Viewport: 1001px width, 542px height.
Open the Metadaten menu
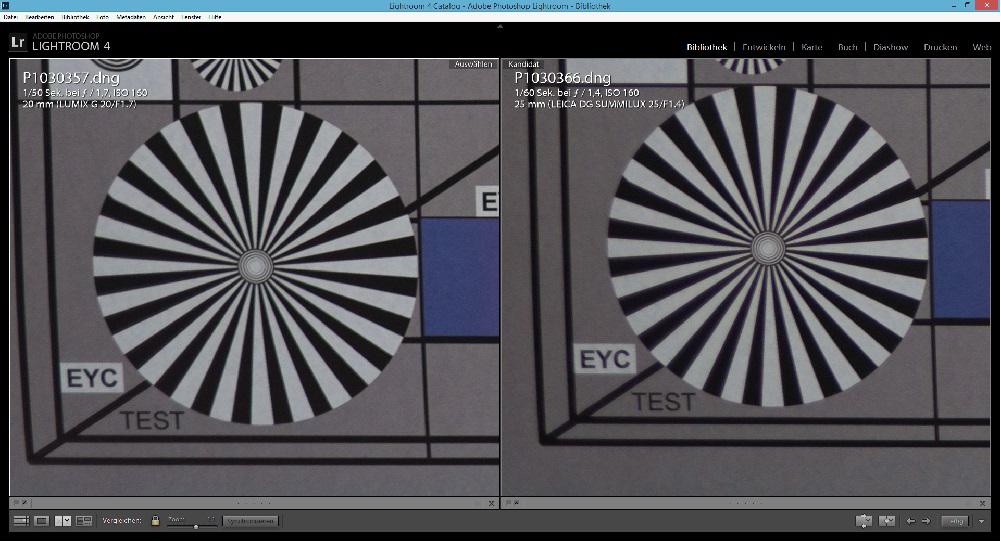pos(131,17)
